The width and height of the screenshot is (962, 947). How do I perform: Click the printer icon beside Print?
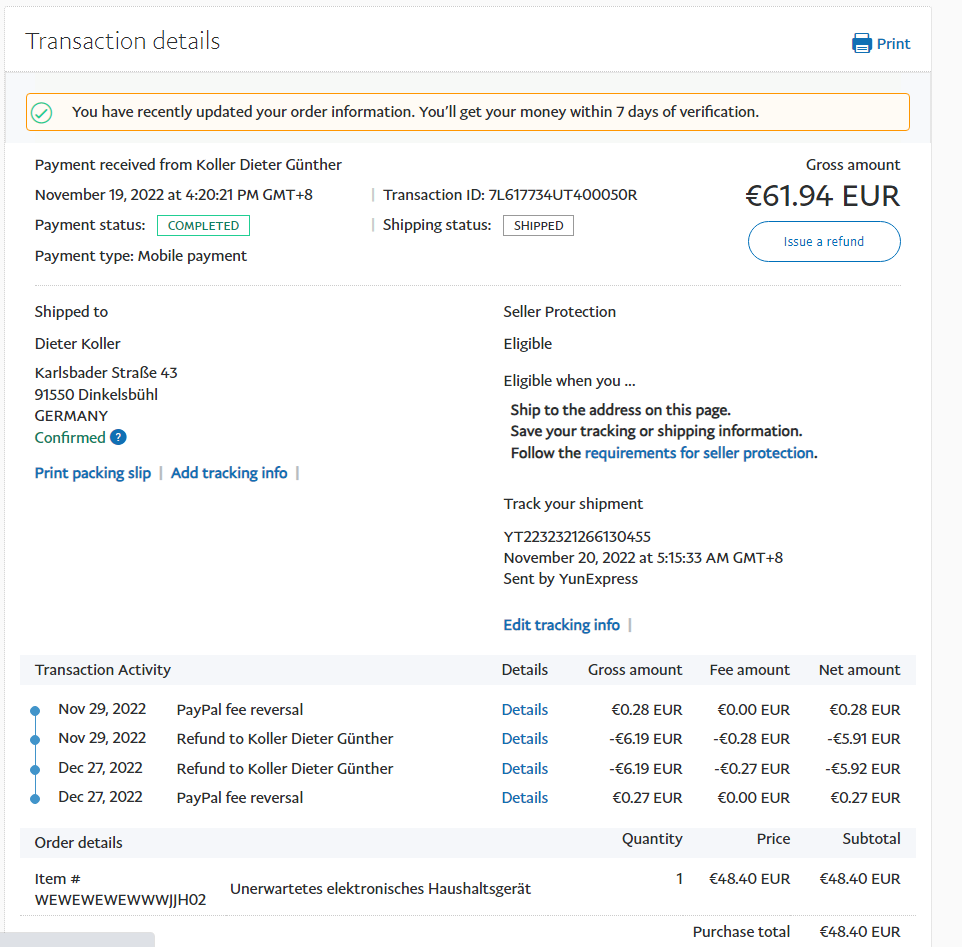(861, 43)
